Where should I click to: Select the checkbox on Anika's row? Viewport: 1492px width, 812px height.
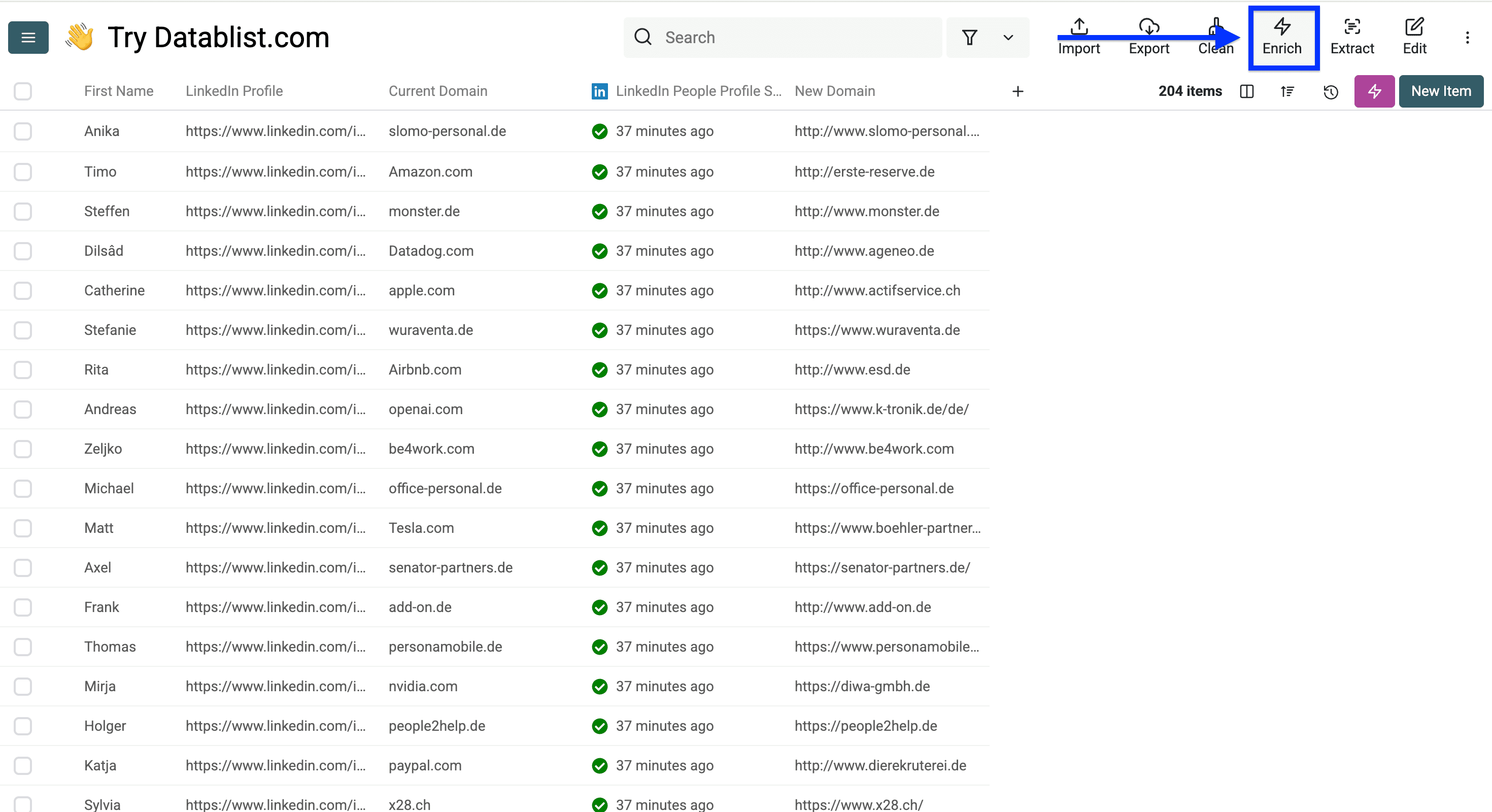tap(23, 131)
